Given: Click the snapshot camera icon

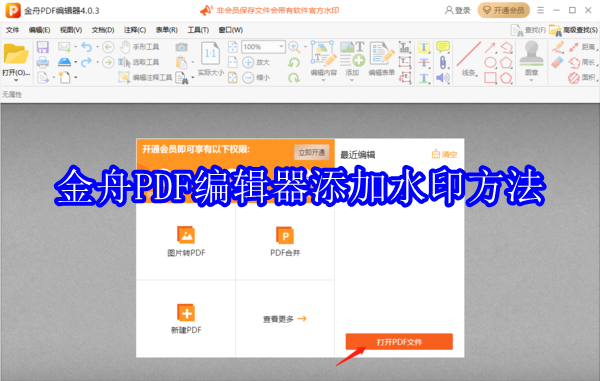Looking at the screenshot, I should [181, 47].
